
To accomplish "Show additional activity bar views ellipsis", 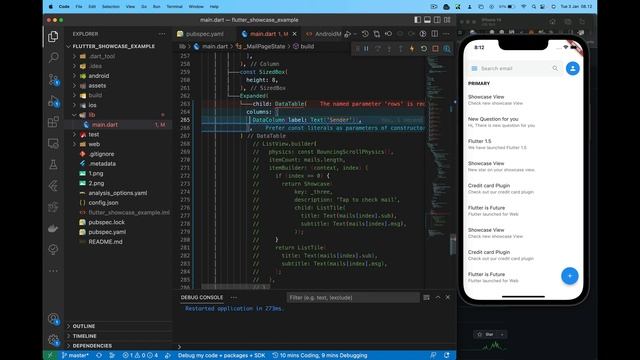I will click(x=53, y=271).
